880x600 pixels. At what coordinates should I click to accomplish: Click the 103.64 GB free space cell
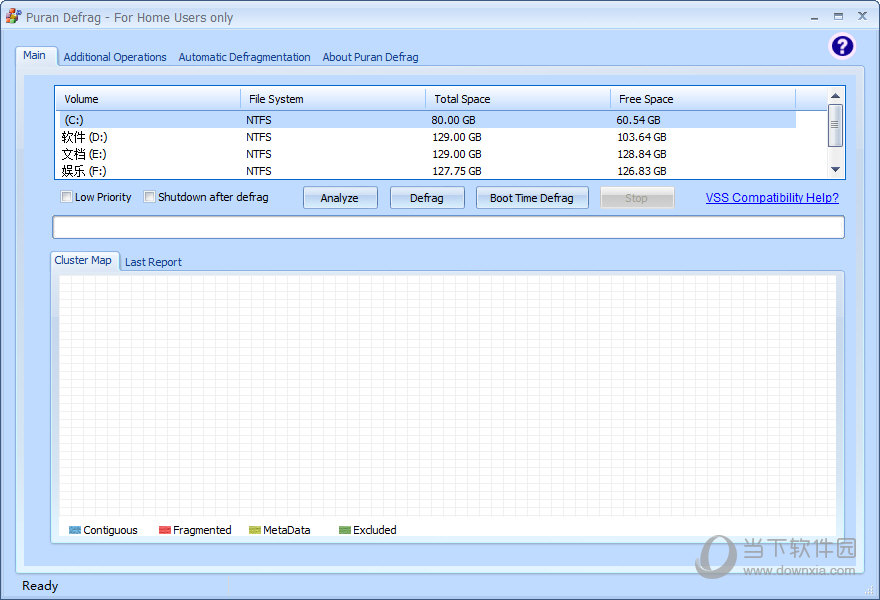pos(642,137)
